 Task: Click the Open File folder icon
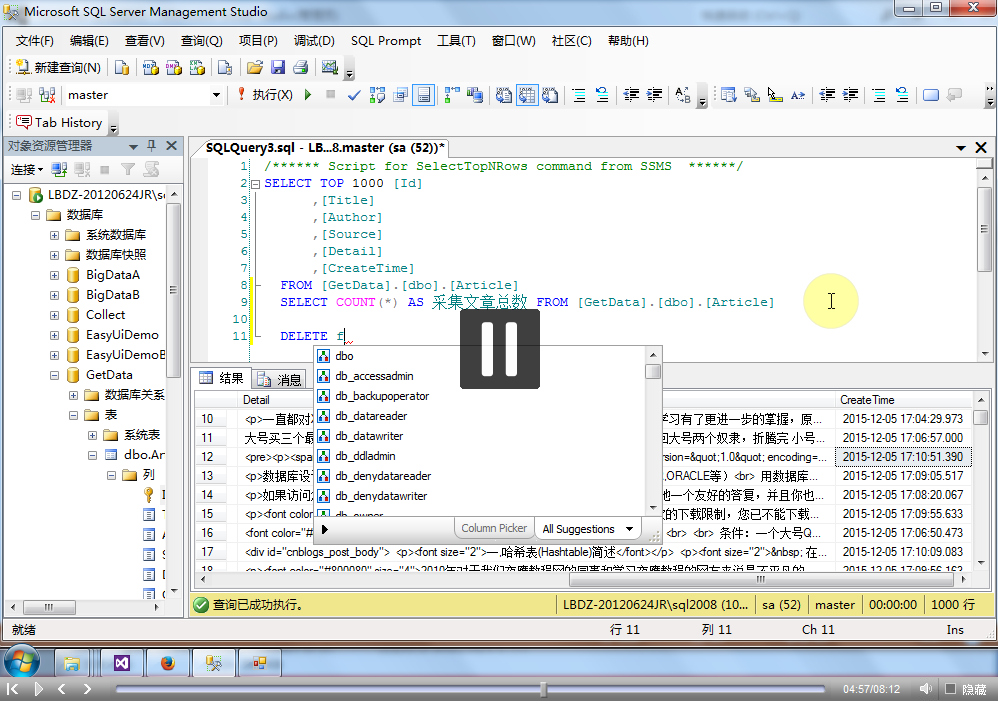[x=254, y=68]
